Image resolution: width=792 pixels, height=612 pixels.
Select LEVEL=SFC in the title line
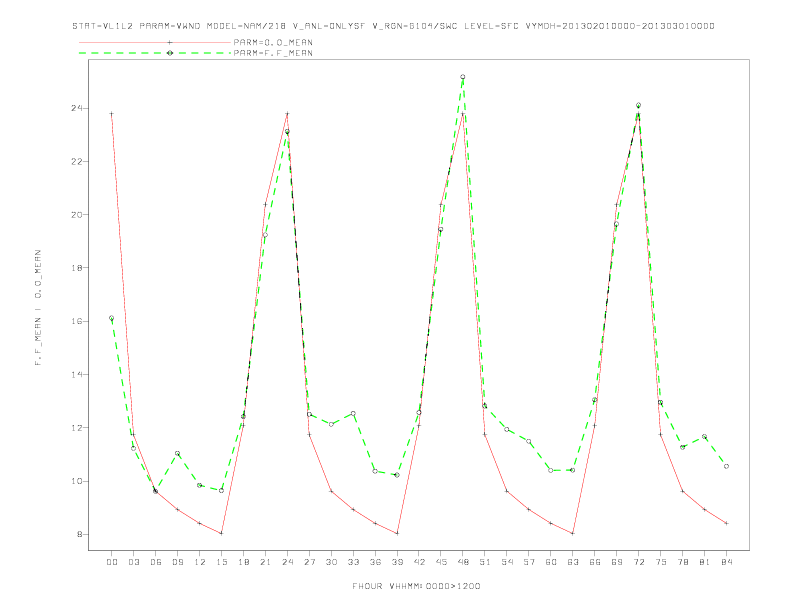pyautogui.click(x=491, y=26)
